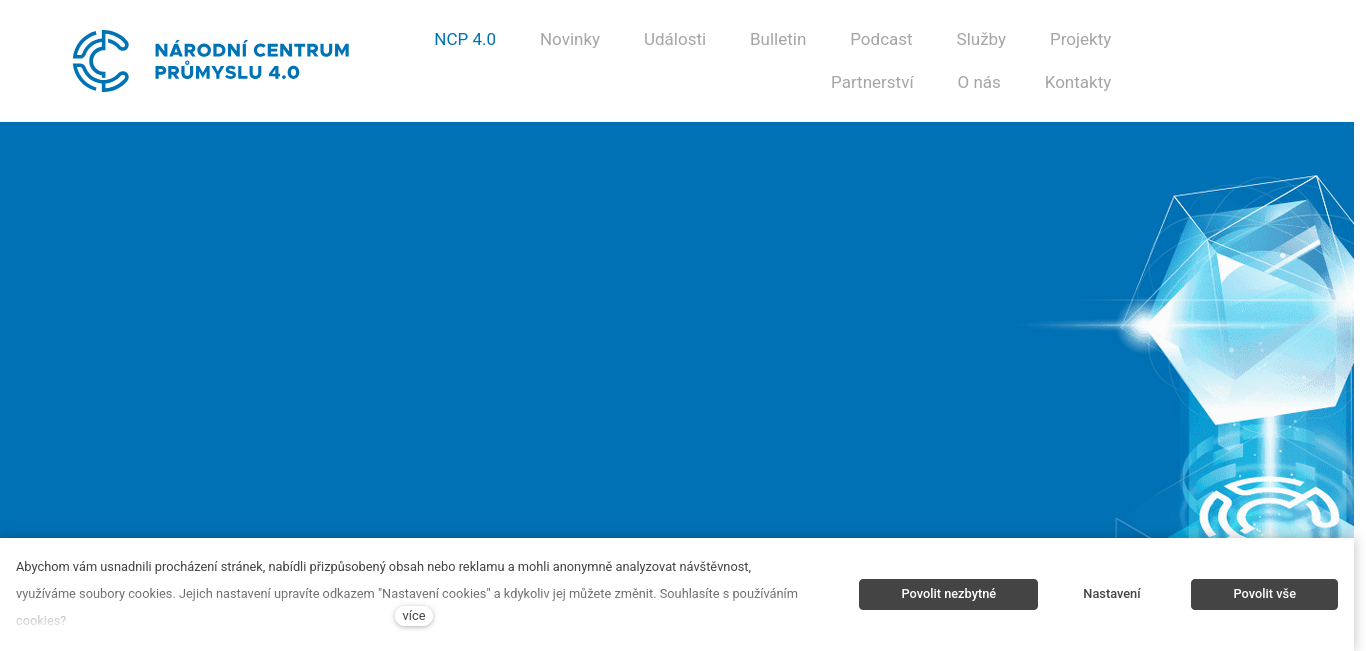
Task: Go to the Partnerství page
Action: (x=872, y=83)
